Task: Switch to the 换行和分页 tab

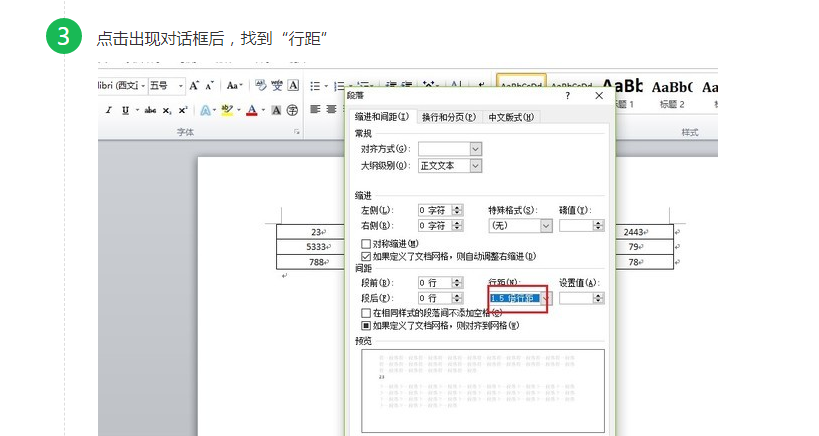Action: 448,117
